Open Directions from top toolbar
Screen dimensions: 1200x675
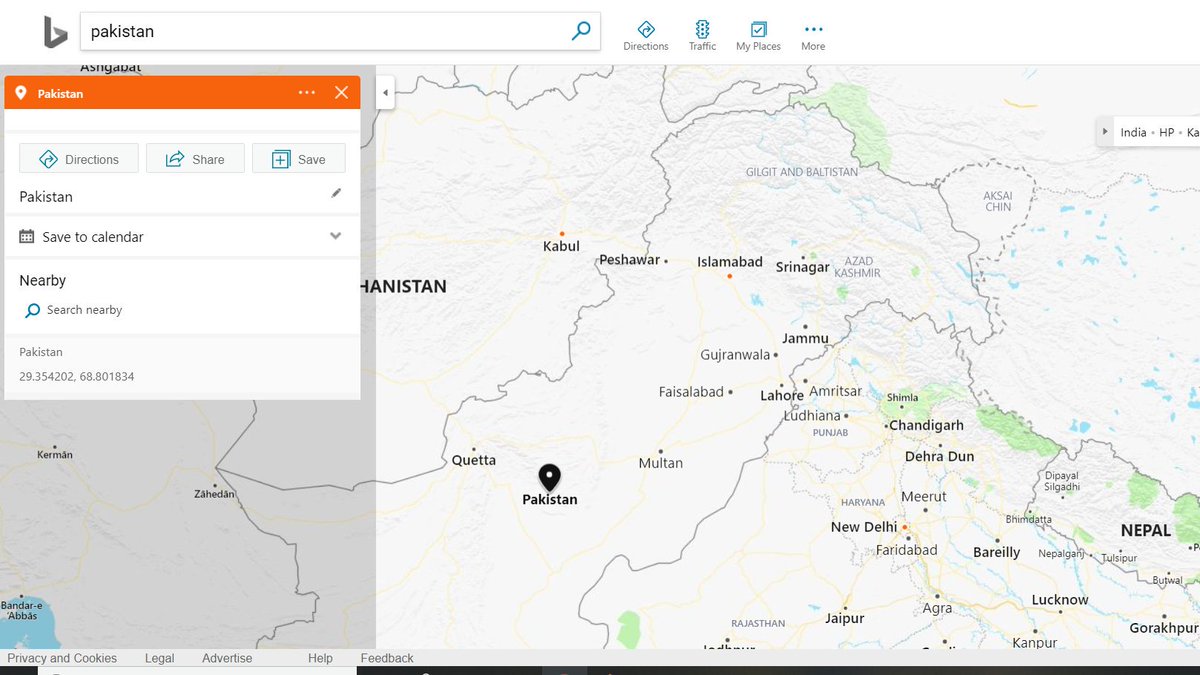pos(646,36)
